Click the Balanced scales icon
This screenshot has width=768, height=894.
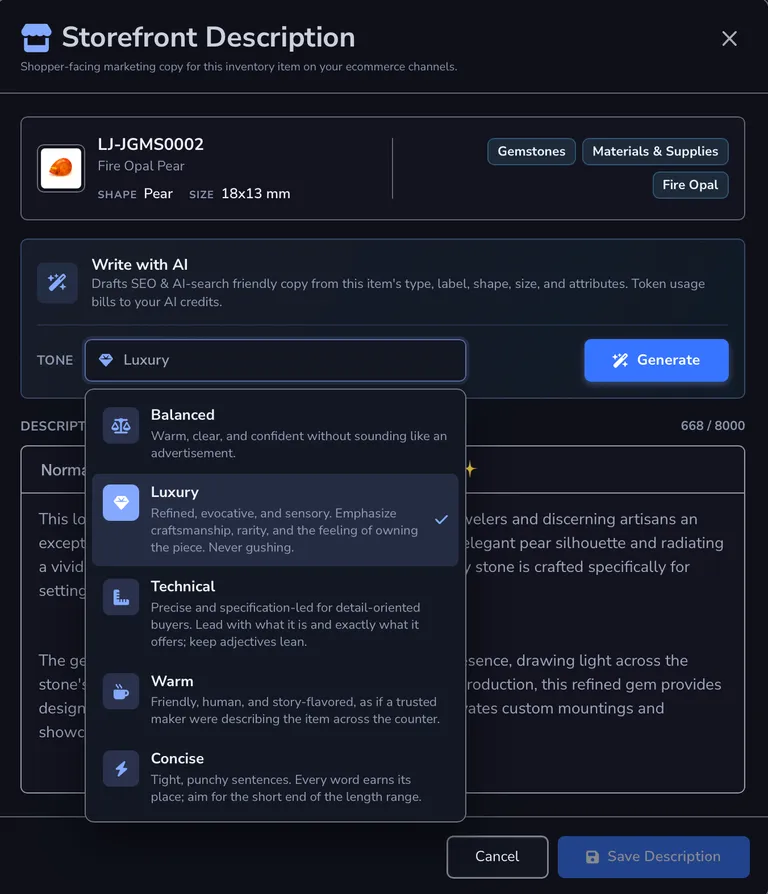tap(121, 425)
